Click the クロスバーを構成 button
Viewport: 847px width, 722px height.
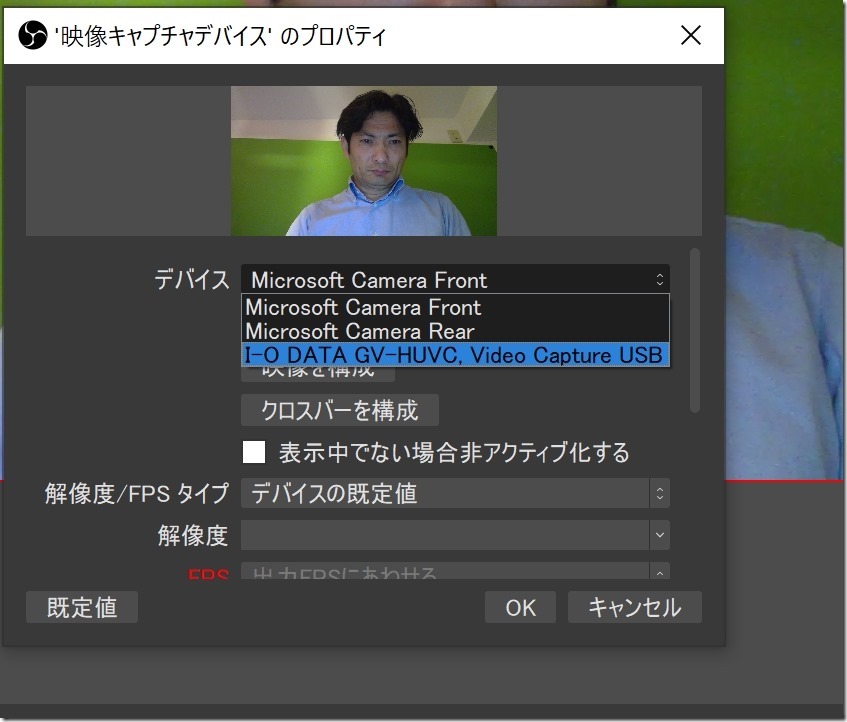click(x=340, y=410)
